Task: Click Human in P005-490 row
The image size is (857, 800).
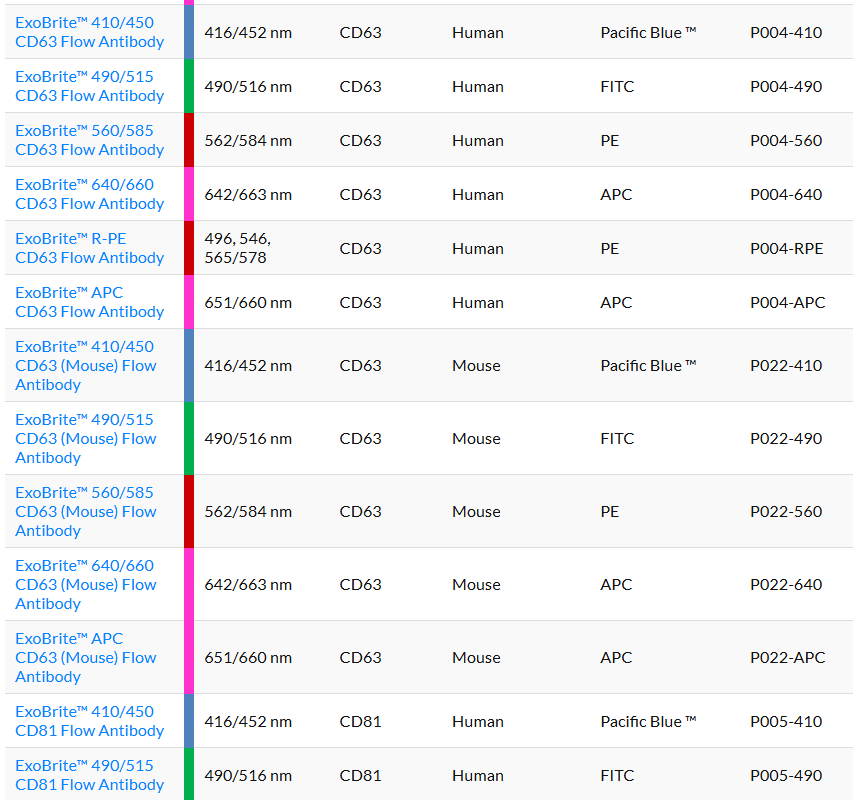Action: pos(478,776)
